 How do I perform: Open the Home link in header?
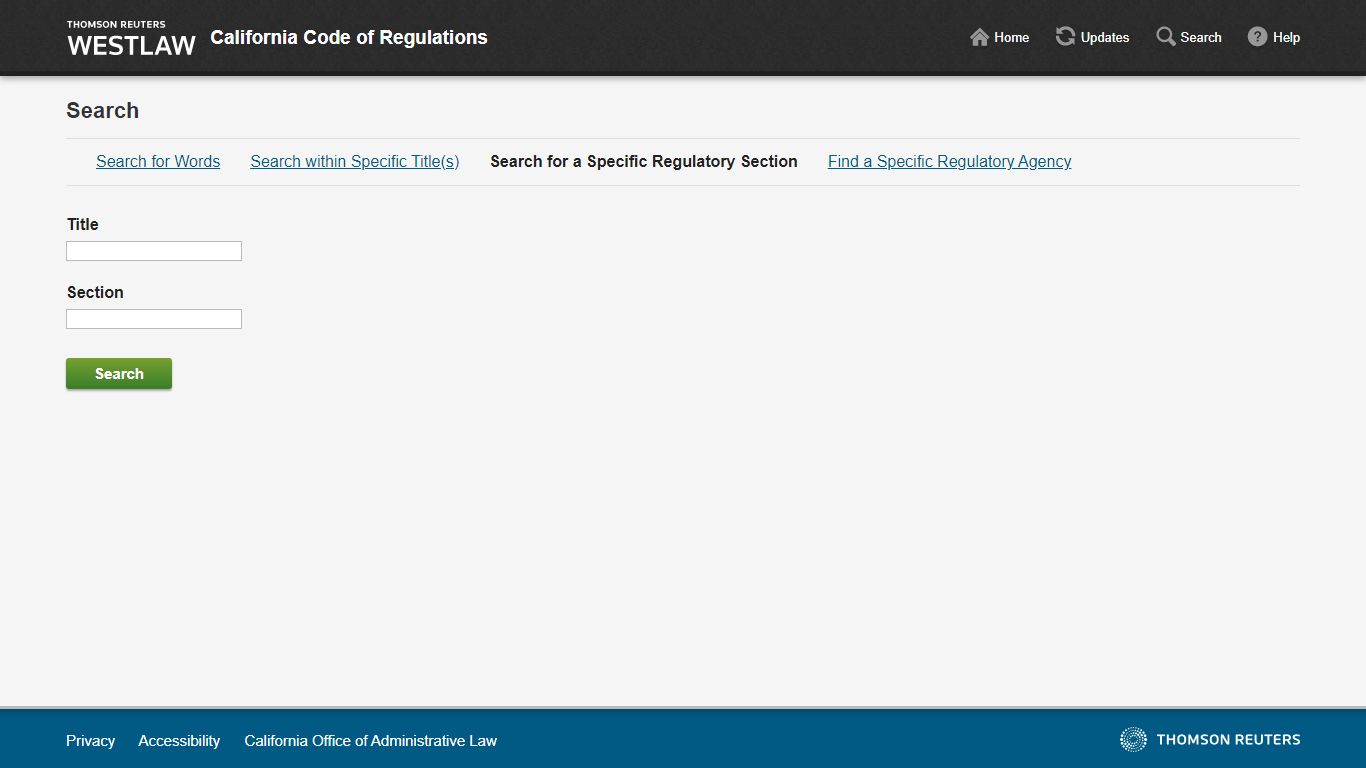pos(1011,37)
